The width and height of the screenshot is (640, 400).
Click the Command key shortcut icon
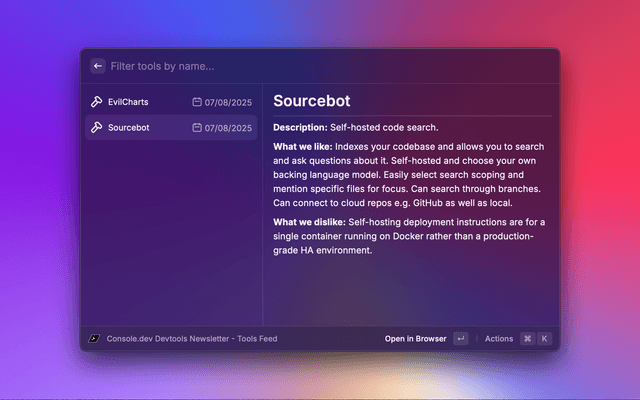pyautogui.click(x=527, y=339)
